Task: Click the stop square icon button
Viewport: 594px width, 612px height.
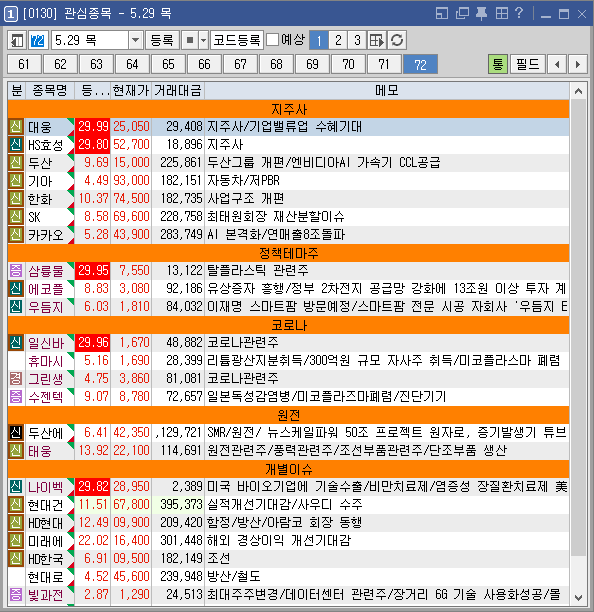Action: [x=190, y=40]
